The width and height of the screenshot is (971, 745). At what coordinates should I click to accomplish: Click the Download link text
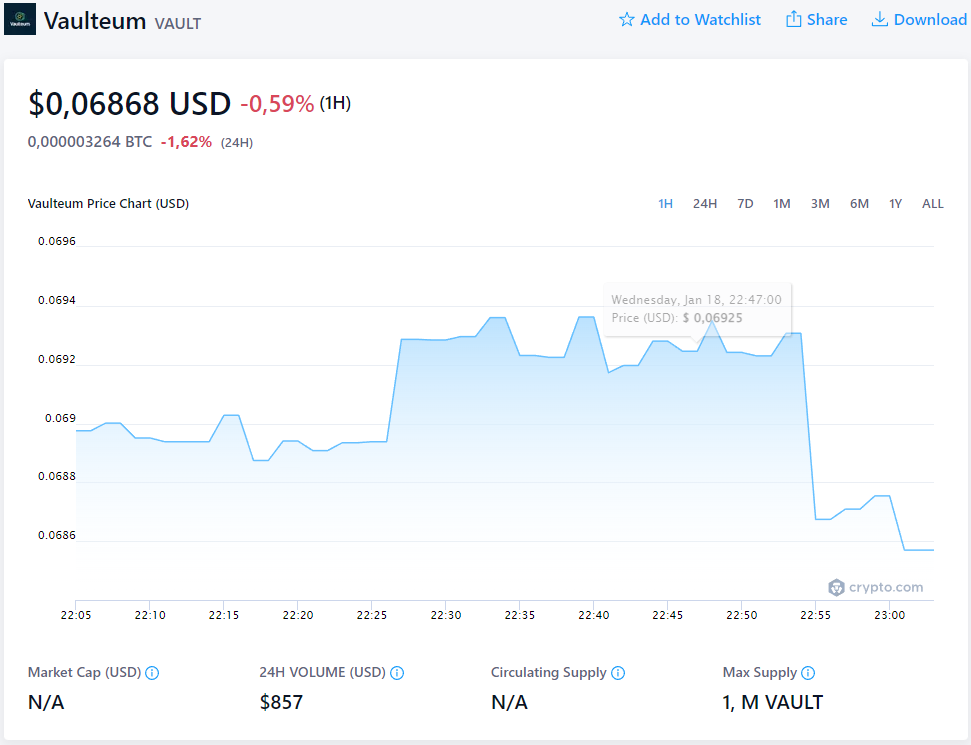pyautogui.click(x=930, y=20)
